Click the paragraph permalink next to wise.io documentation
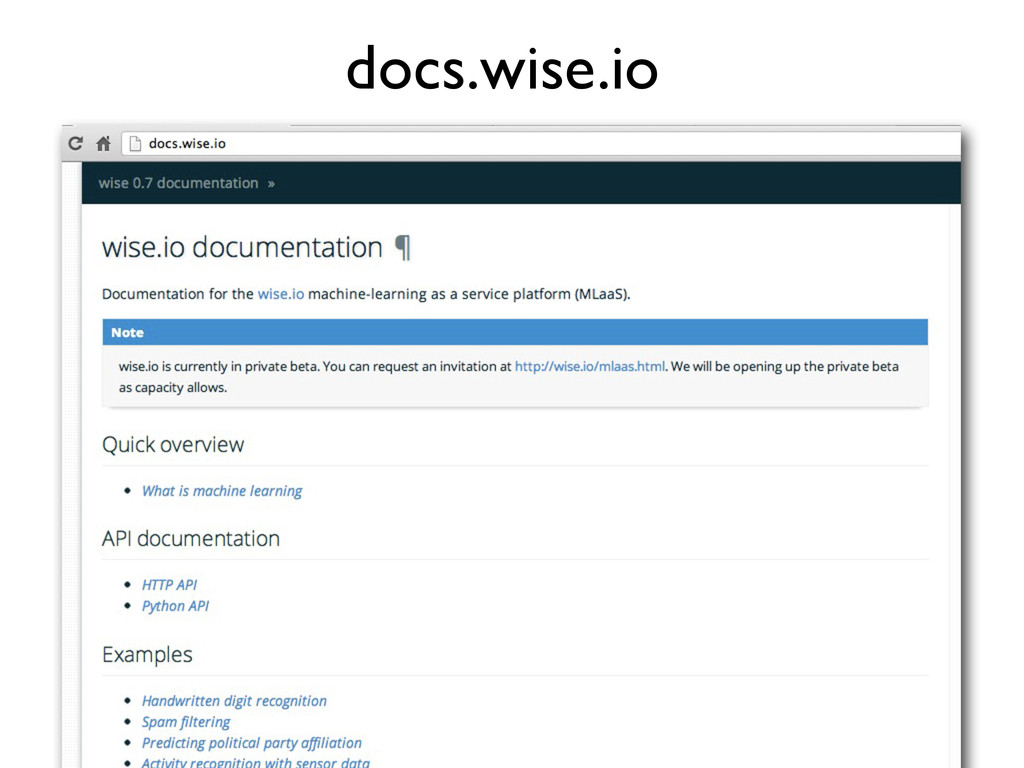 tap(403, 248)
